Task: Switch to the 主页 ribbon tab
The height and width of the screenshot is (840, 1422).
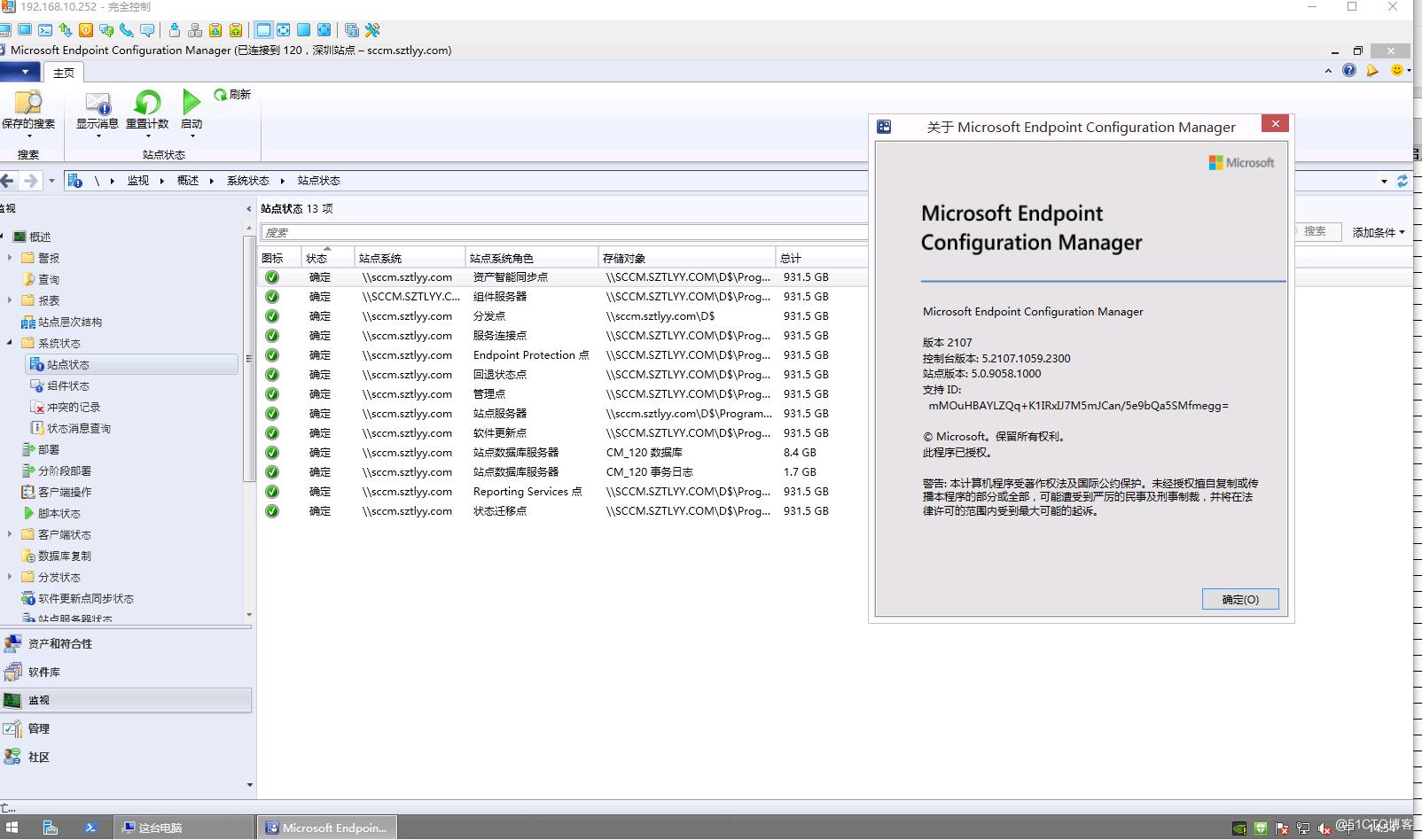Action: pyautogui.click(x=63, y=73)
